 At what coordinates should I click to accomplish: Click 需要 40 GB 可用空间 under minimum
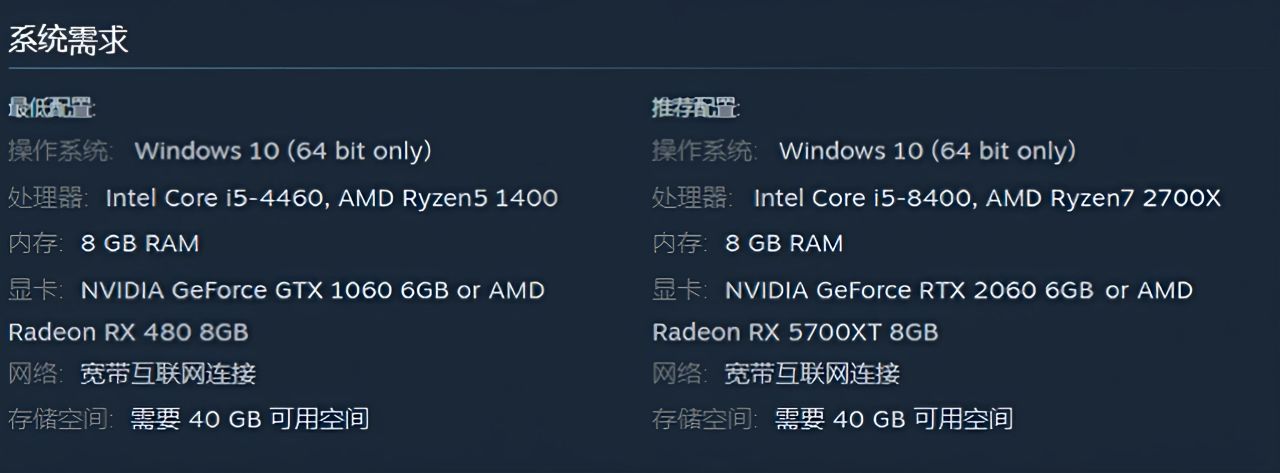tap(250, 418)
